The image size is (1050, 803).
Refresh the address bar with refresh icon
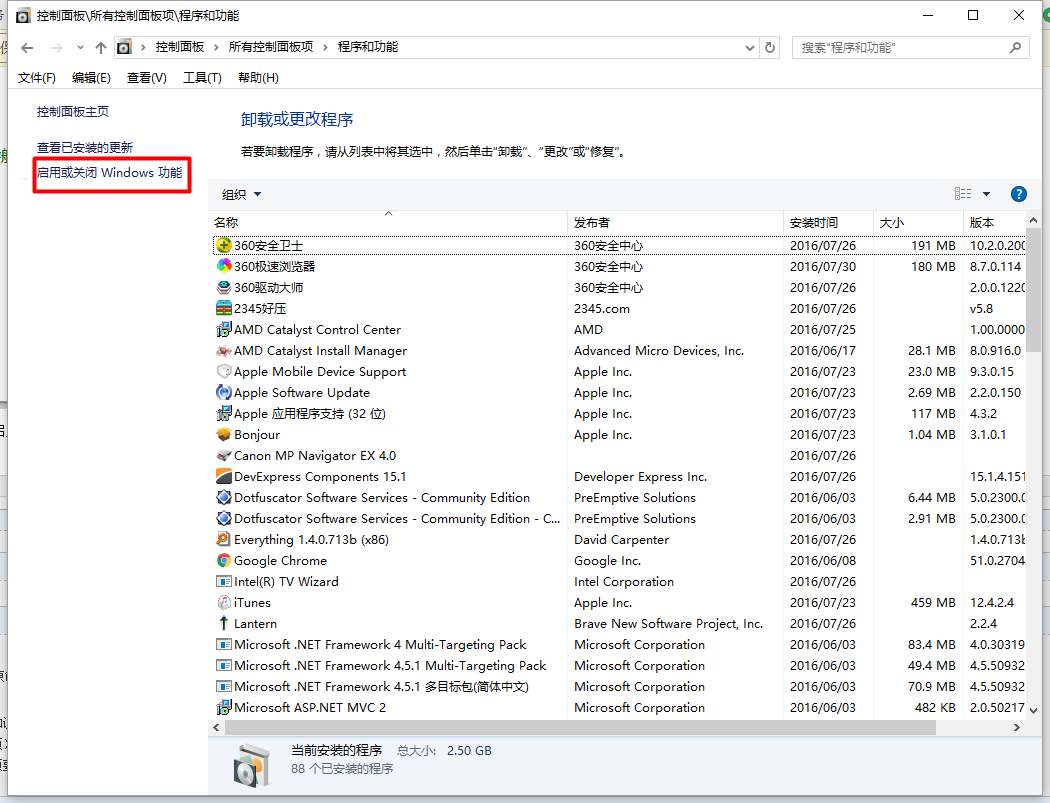[x=768, y=46]
